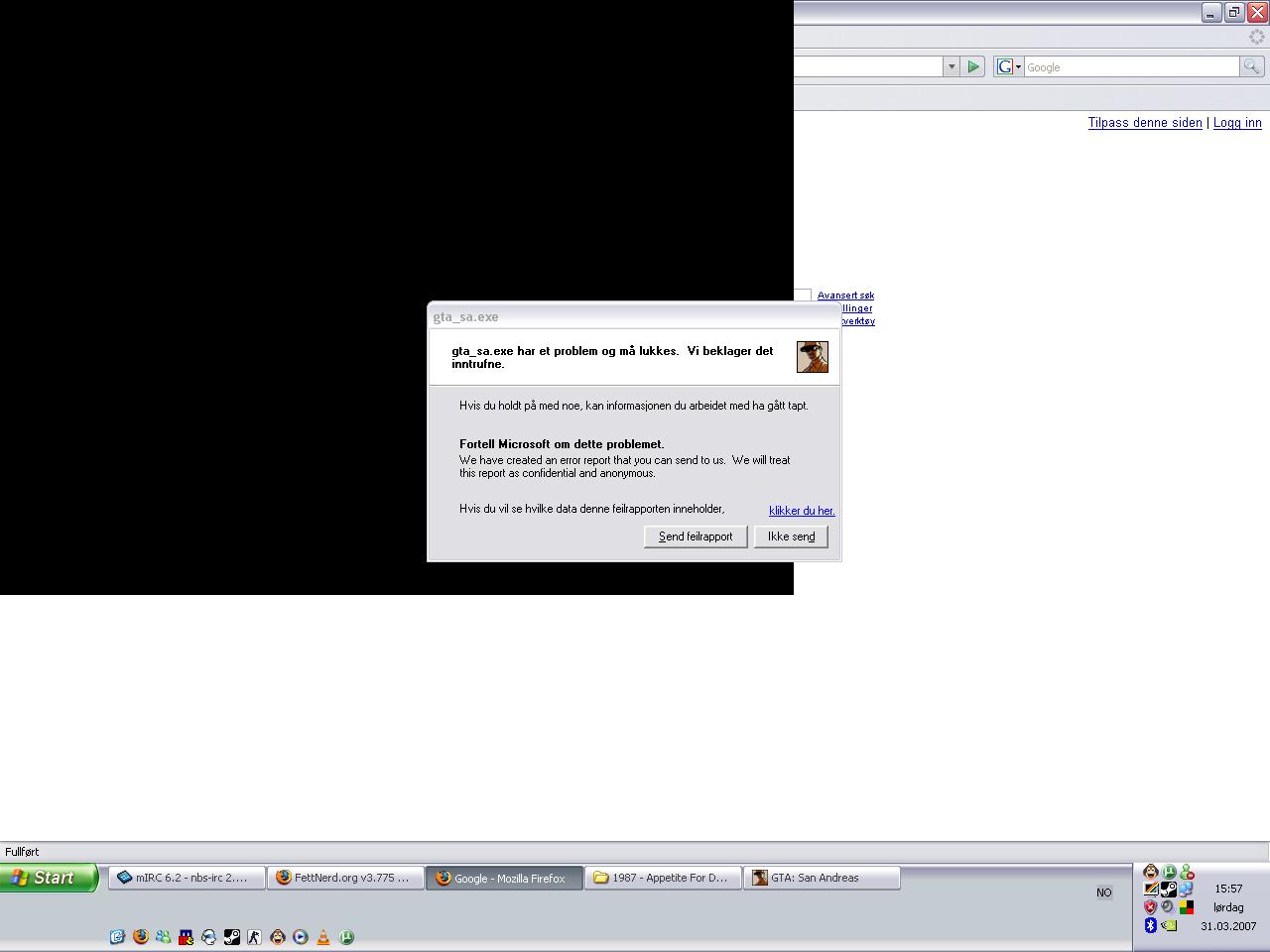Screen dimensions: 1270x952
Task: Restore down the Firefox window
Action: pyautogui.click(x=1234, y=12)
